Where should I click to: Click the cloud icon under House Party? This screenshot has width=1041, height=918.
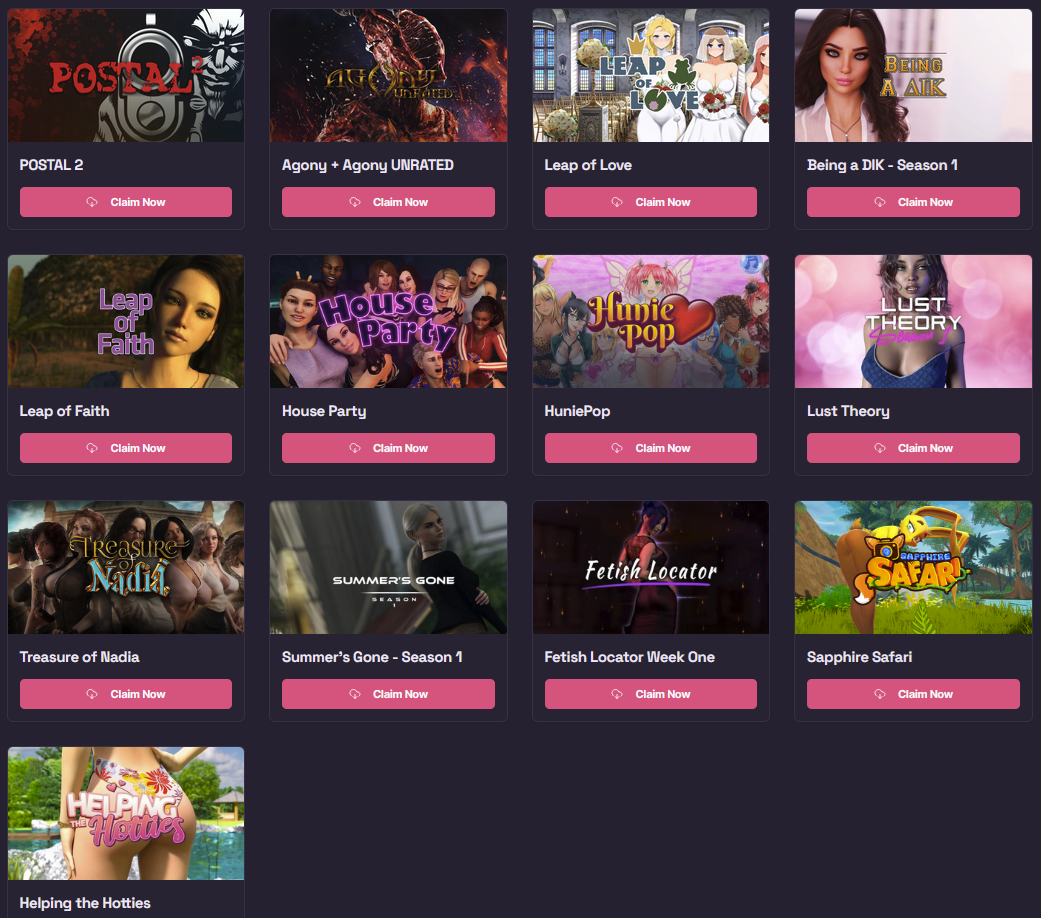point(355,448)
